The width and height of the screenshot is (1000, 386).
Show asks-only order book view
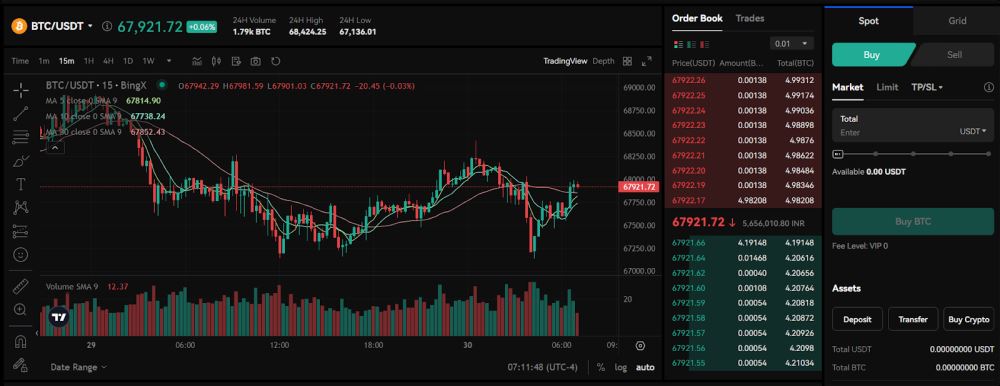[705, 44]
